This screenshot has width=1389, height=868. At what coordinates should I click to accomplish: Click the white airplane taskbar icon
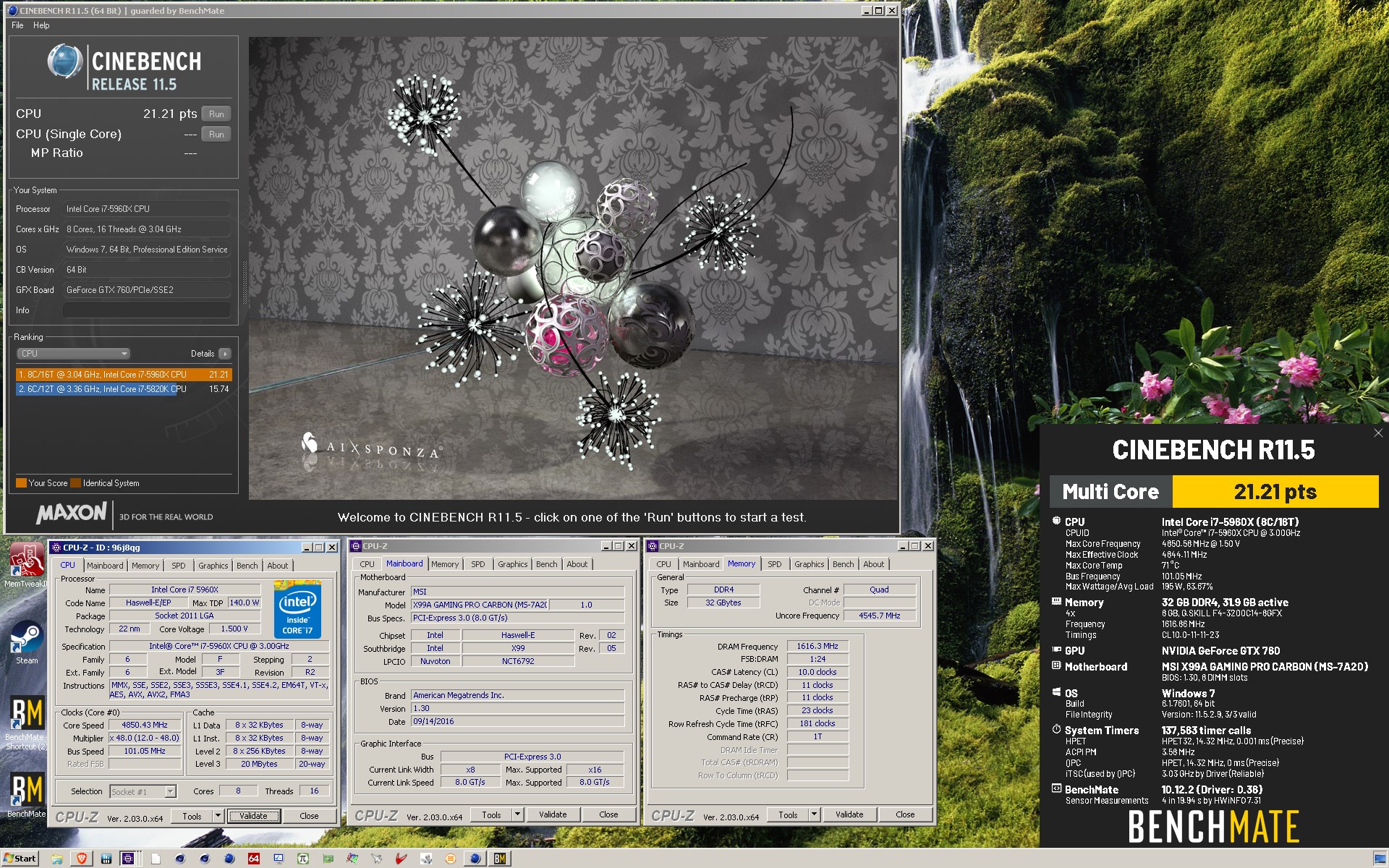(377, 859)
